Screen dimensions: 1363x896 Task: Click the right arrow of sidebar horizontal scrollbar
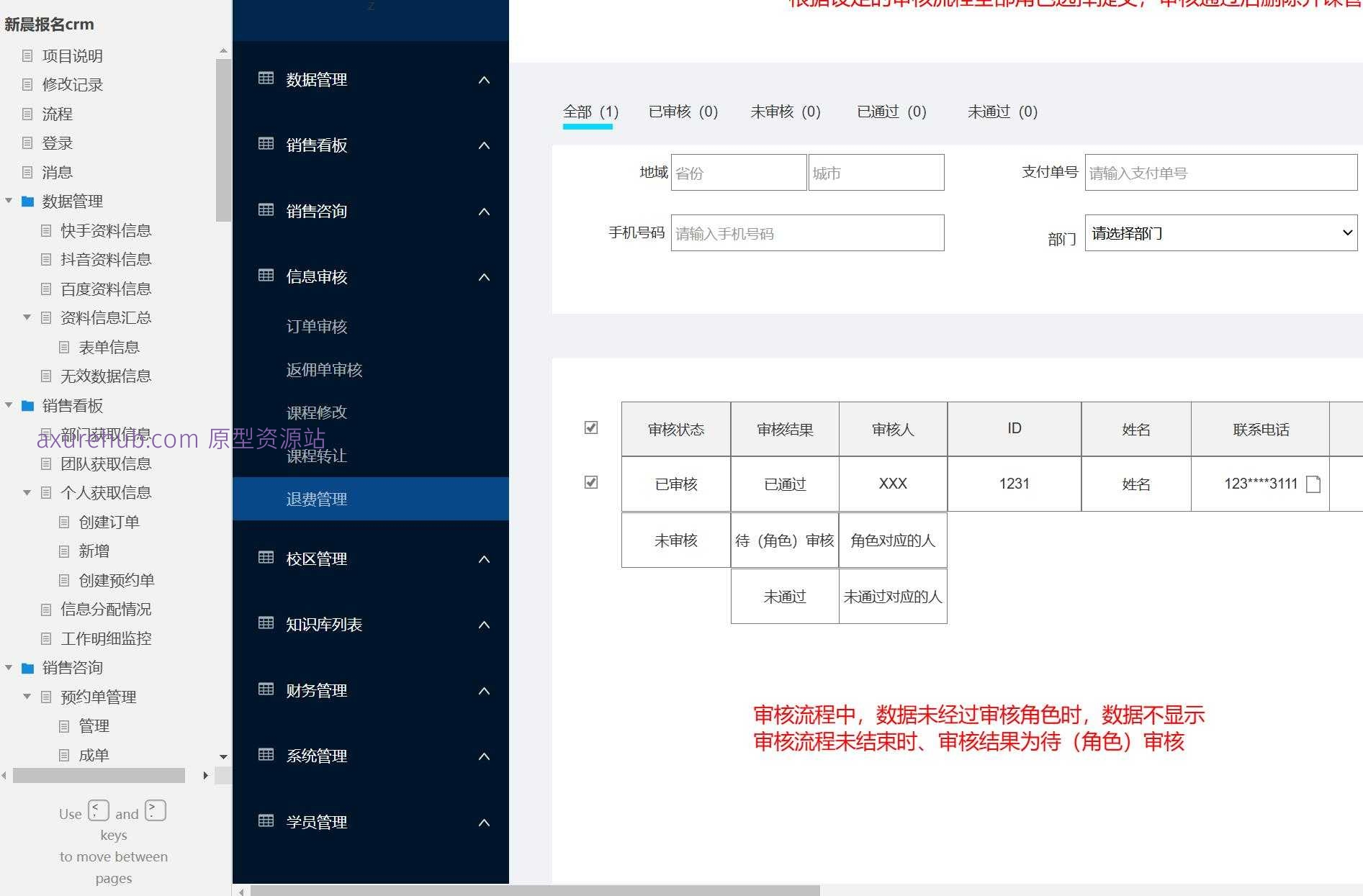(205, 775)
